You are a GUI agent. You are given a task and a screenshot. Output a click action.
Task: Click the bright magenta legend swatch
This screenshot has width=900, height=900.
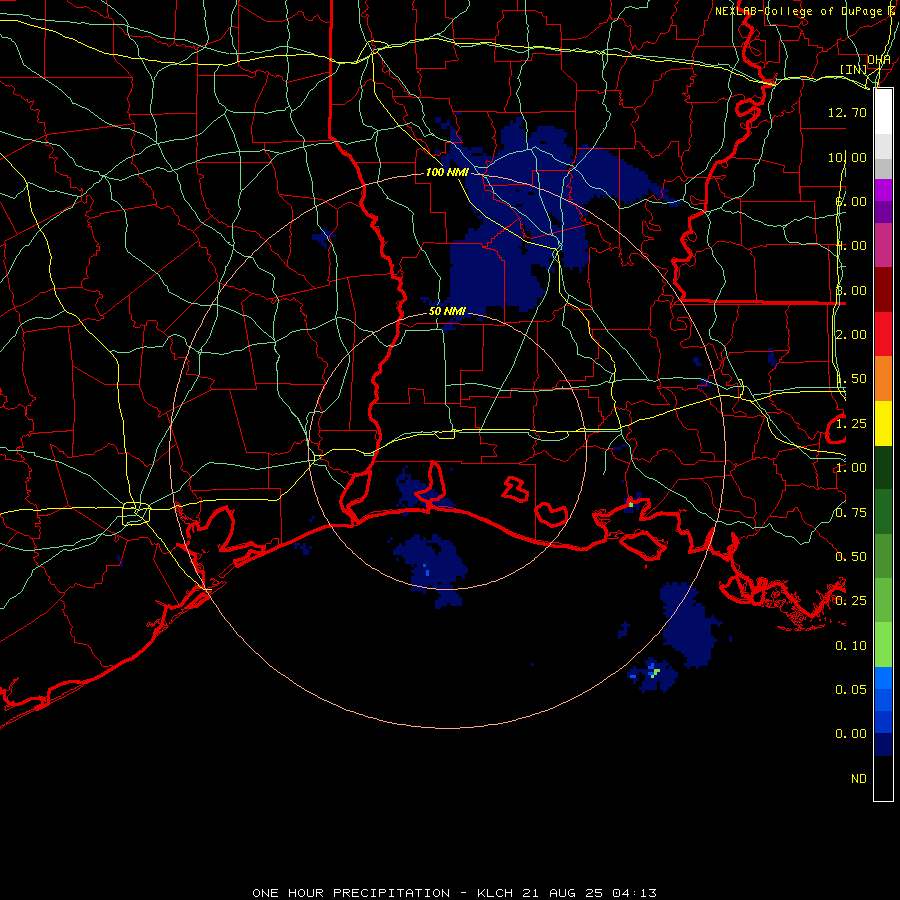point(883,190)
